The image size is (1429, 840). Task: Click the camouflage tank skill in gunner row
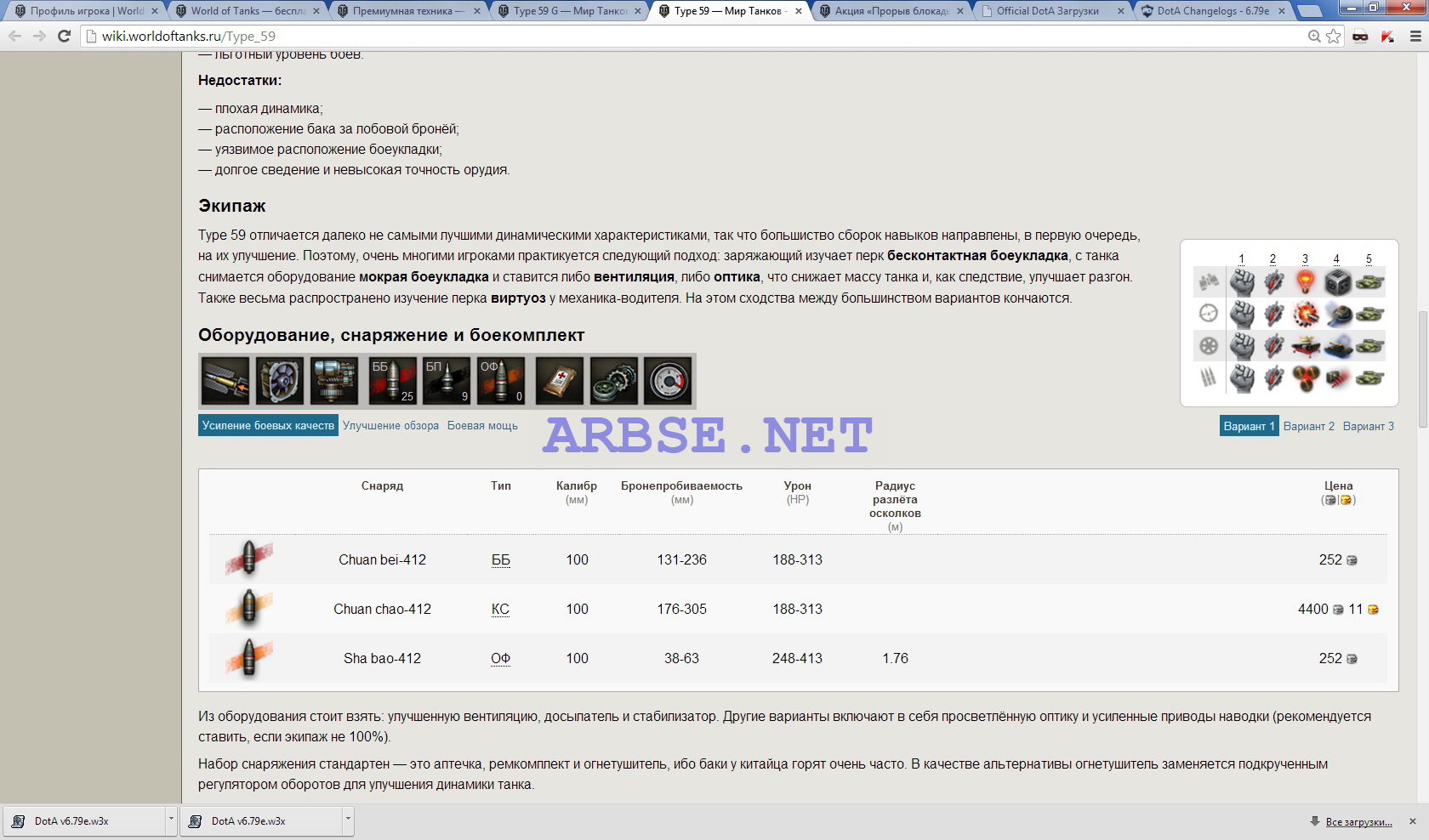pos(1369,314)
